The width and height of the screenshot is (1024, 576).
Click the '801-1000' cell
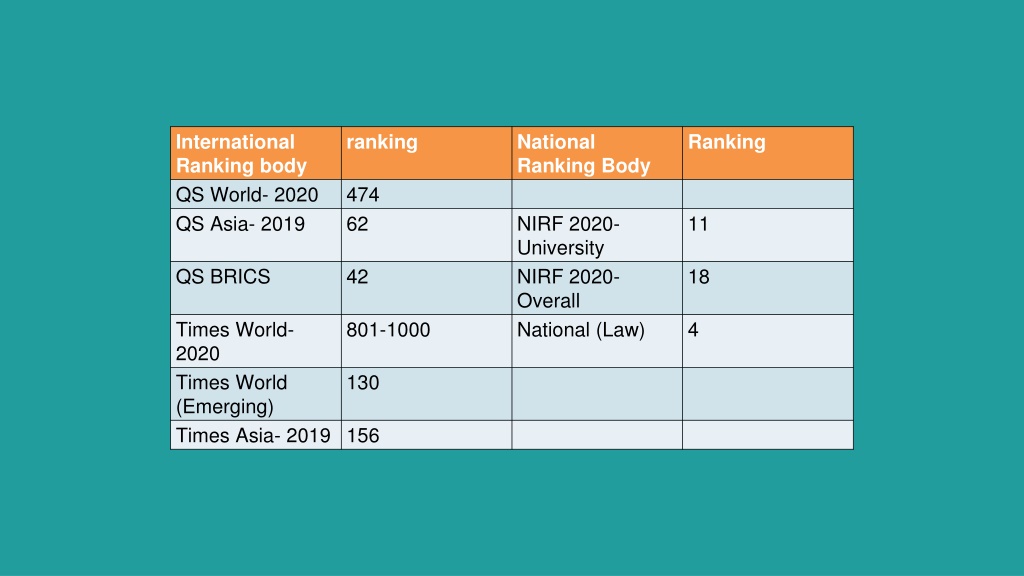pos(426,342)
